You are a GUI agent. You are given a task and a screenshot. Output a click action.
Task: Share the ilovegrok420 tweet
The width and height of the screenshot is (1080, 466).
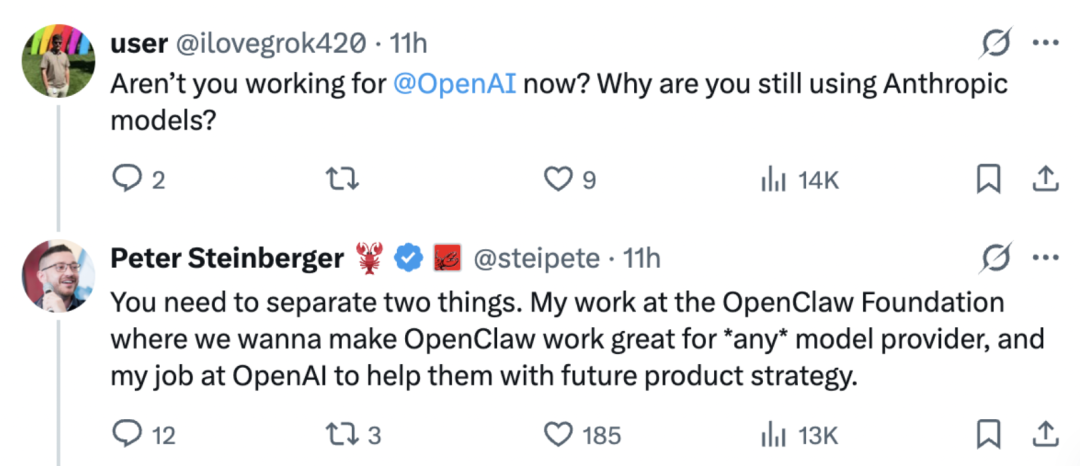coord(1045,179)
